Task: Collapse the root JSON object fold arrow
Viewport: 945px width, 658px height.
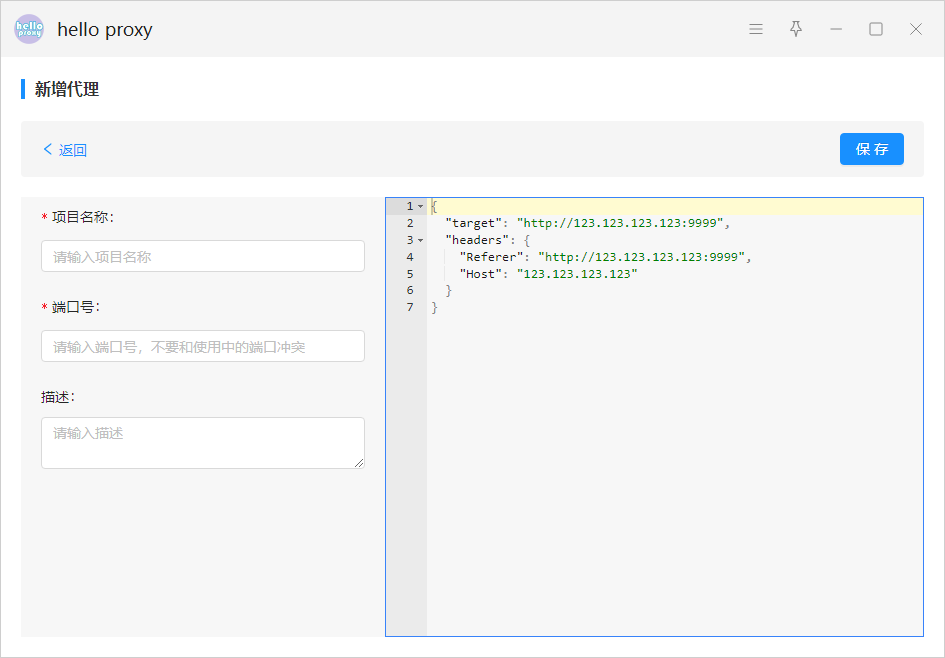Action: pos(420,207)
